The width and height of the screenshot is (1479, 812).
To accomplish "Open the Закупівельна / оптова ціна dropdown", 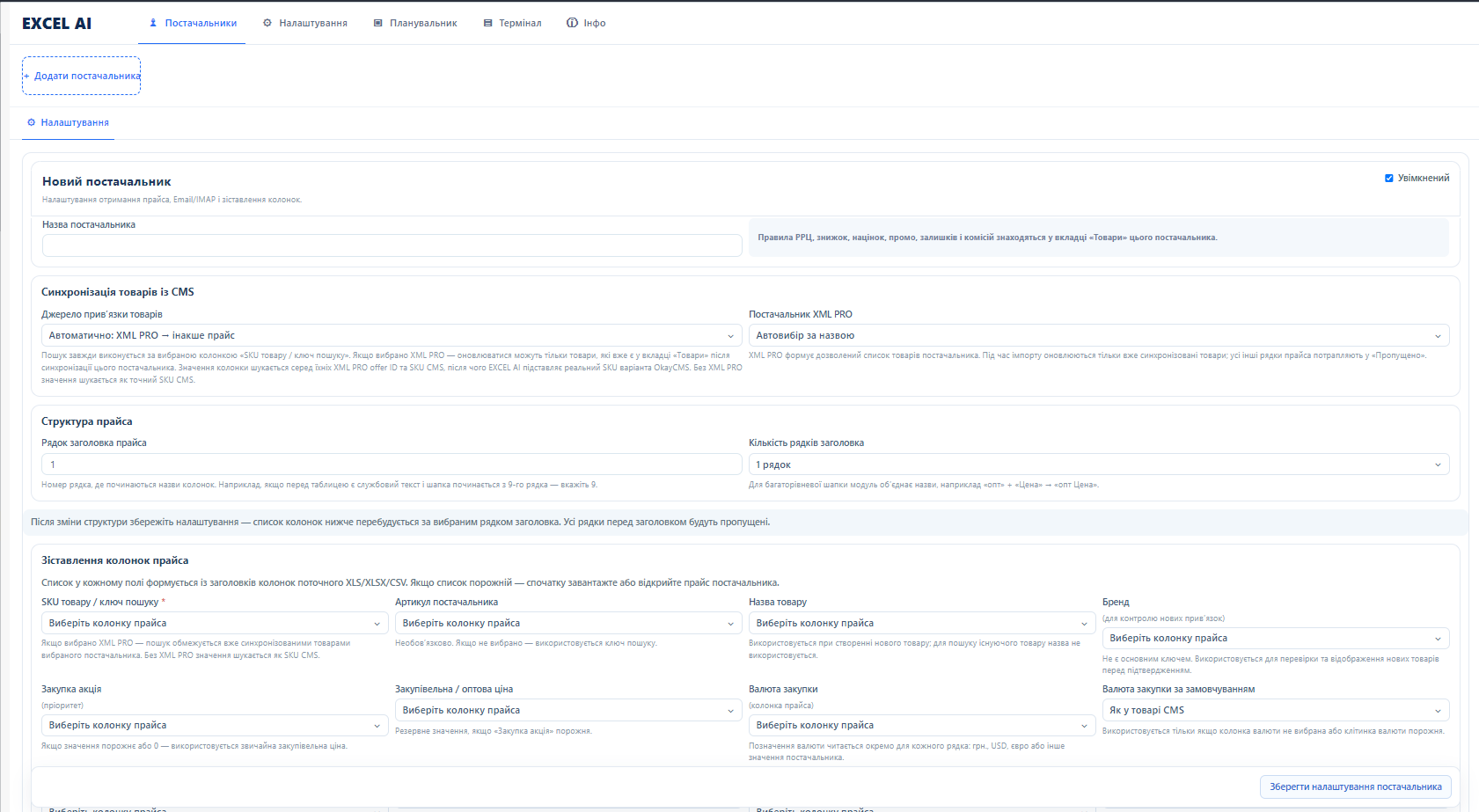I will 568,710.
